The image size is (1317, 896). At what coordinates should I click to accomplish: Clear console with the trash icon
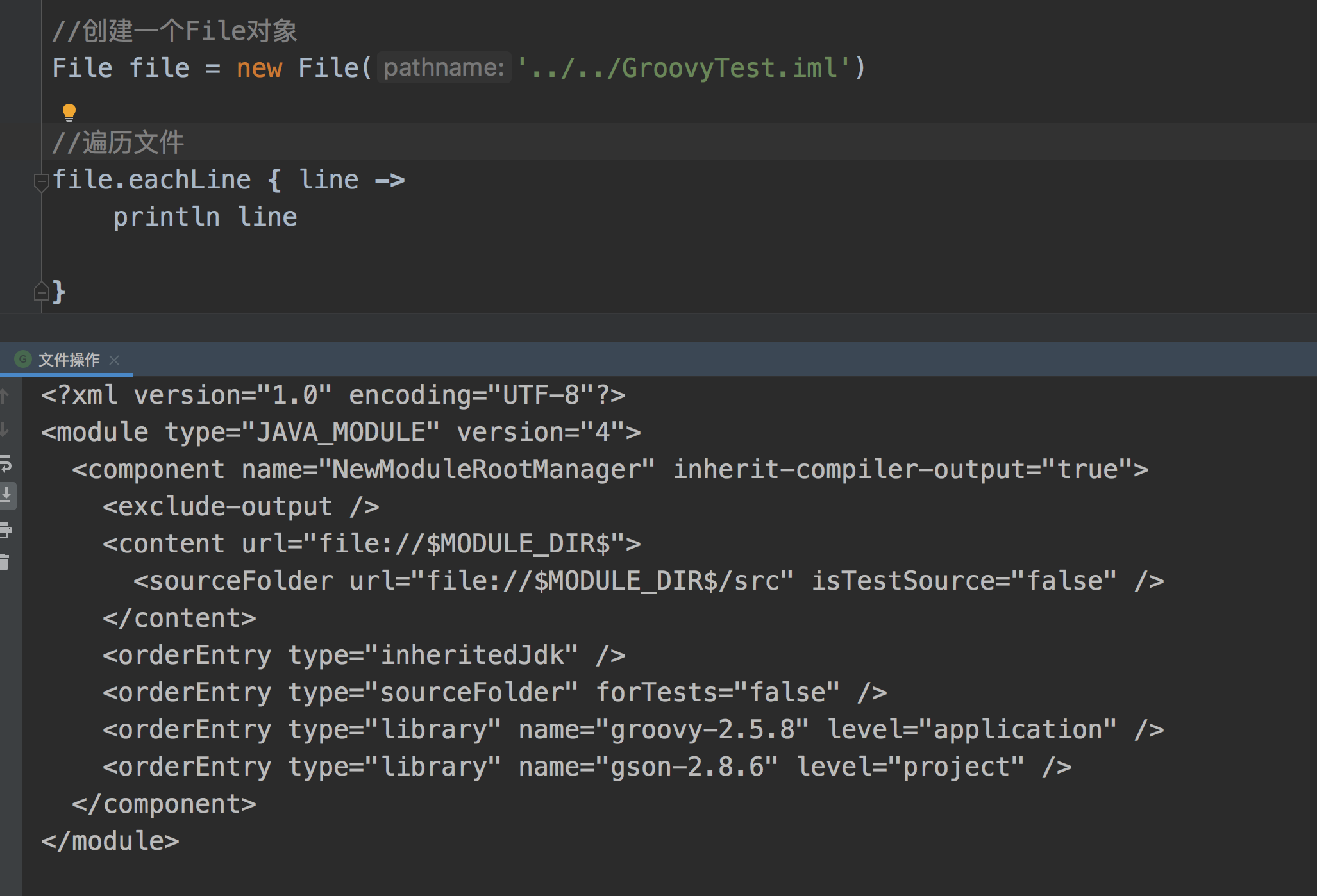pyautogui.click(x=5, y=563)
